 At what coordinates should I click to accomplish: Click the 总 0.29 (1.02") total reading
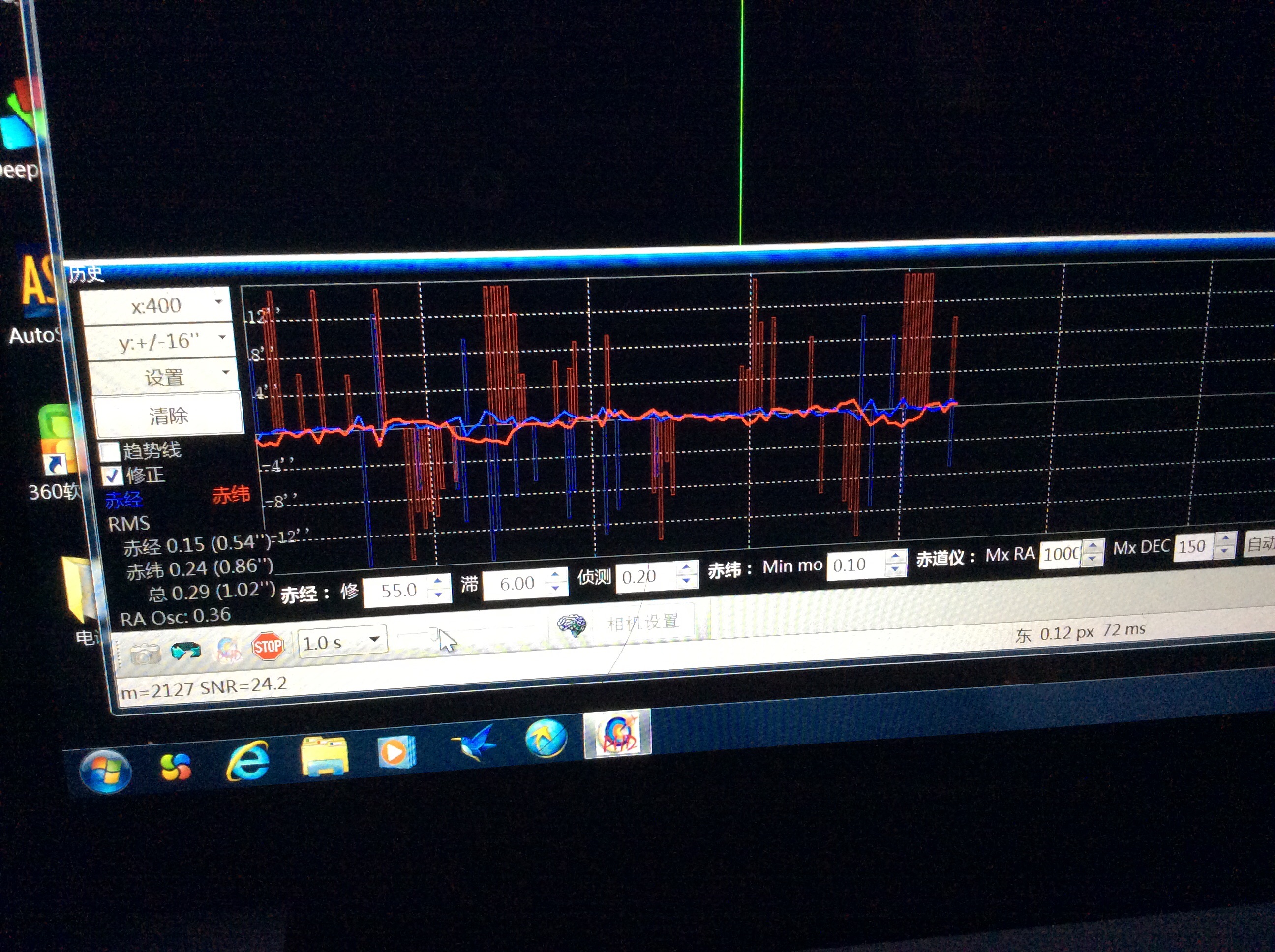(212, 592)
